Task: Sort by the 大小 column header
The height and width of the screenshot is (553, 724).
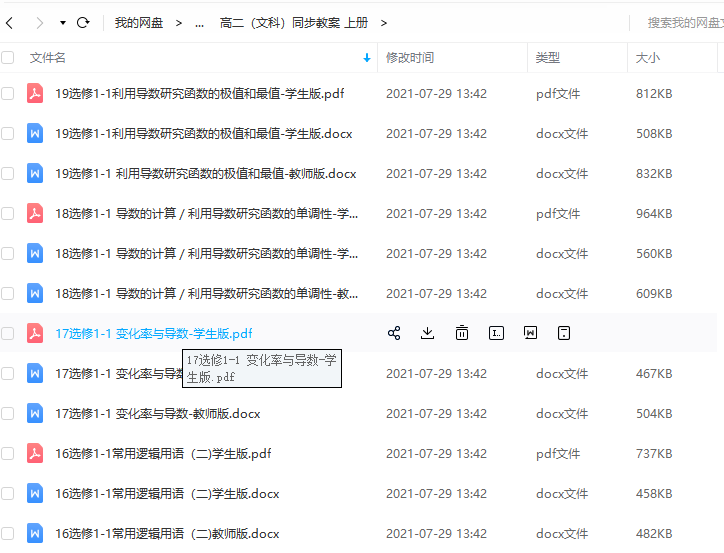Action: [x=648, y=58]
